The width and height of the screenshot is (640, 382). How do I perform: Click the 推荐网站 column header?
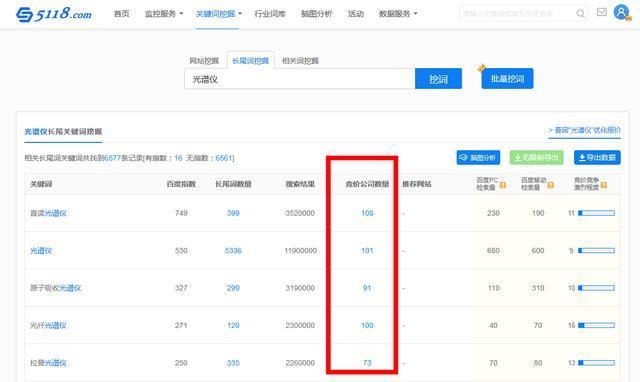click(x=417, y=184)
